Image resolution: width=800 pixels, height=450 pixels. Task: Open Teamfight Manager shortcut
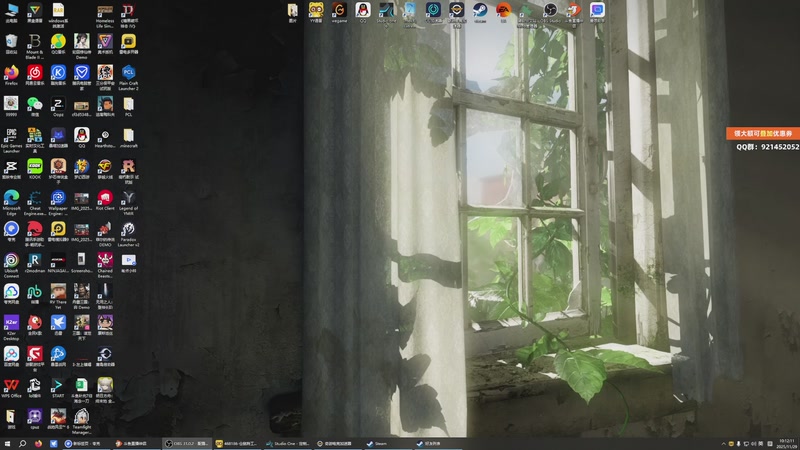click(82, 421)
